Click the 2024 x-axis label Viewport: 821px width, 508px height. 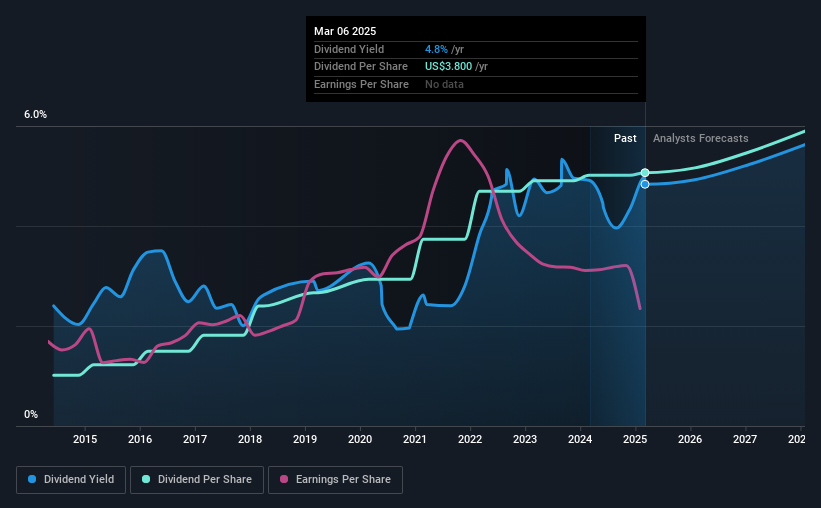(580, 439)
